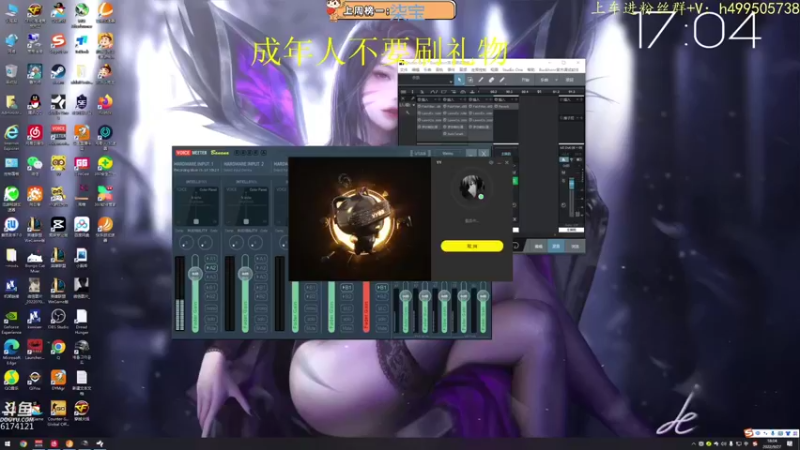Image resolution: width=800 pixels, height=450 pixels.
Task: Open 文件 menu in Studio One
Action: (404, 69)
